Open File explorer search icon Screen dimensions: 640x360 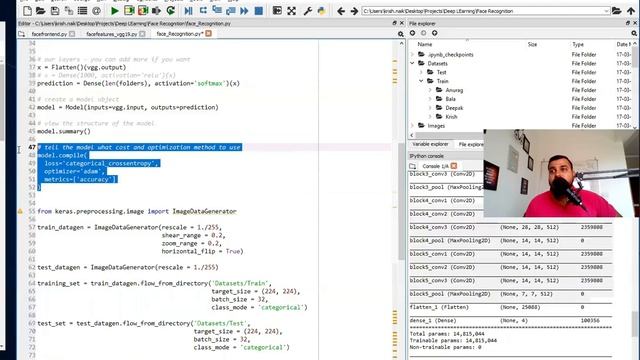634,33
